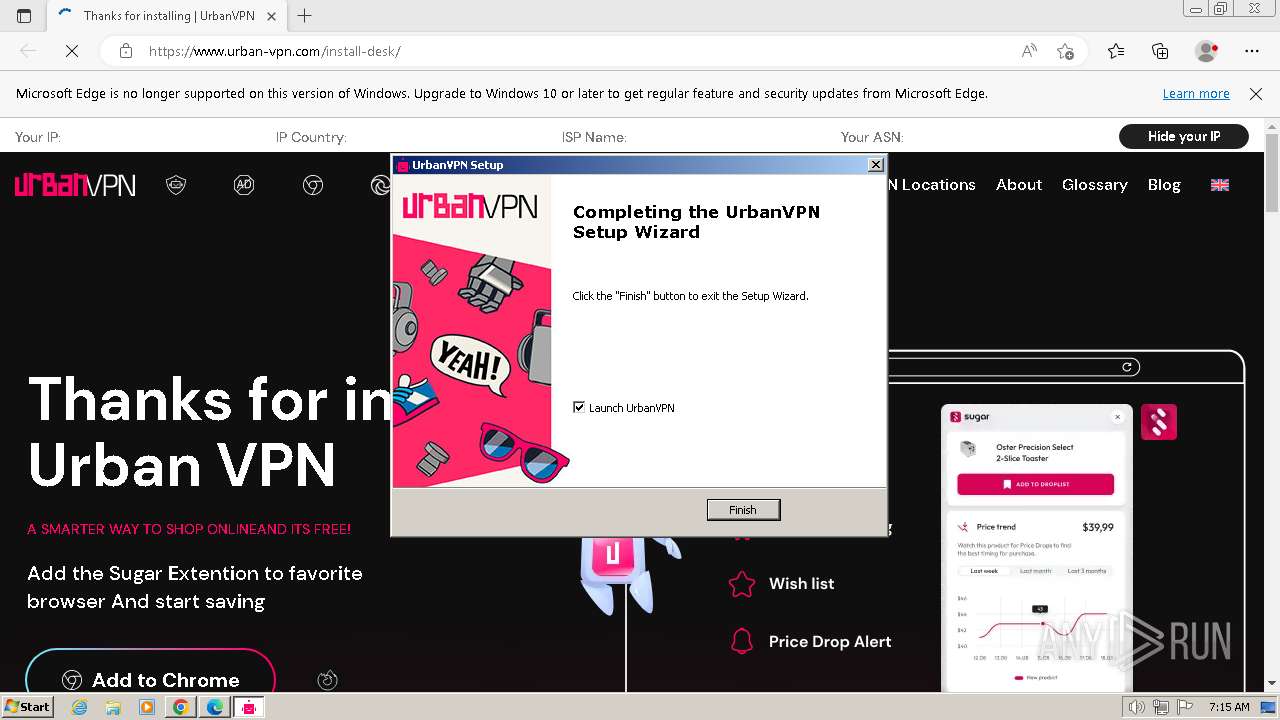1280x720 pixels.
Task: Dismiss the Edge unsupported version banner
Action: click(x=1256, y=93)
